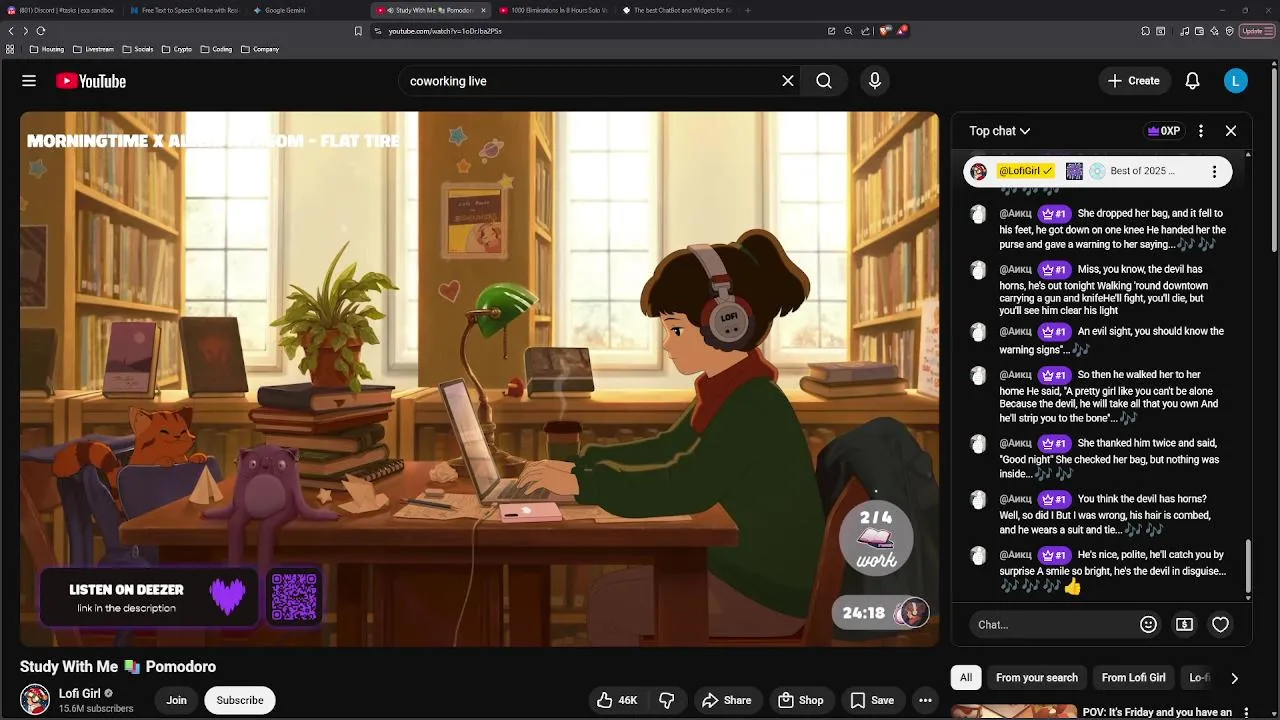The image size is (1280, 720).
Task: Dislike the video with thumbs down
Action: click(x=667, y=700)
